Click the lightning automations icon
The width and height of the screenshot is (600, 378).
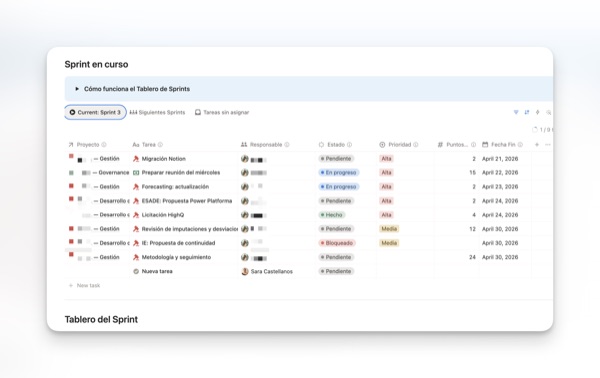(x=537, y=112)
